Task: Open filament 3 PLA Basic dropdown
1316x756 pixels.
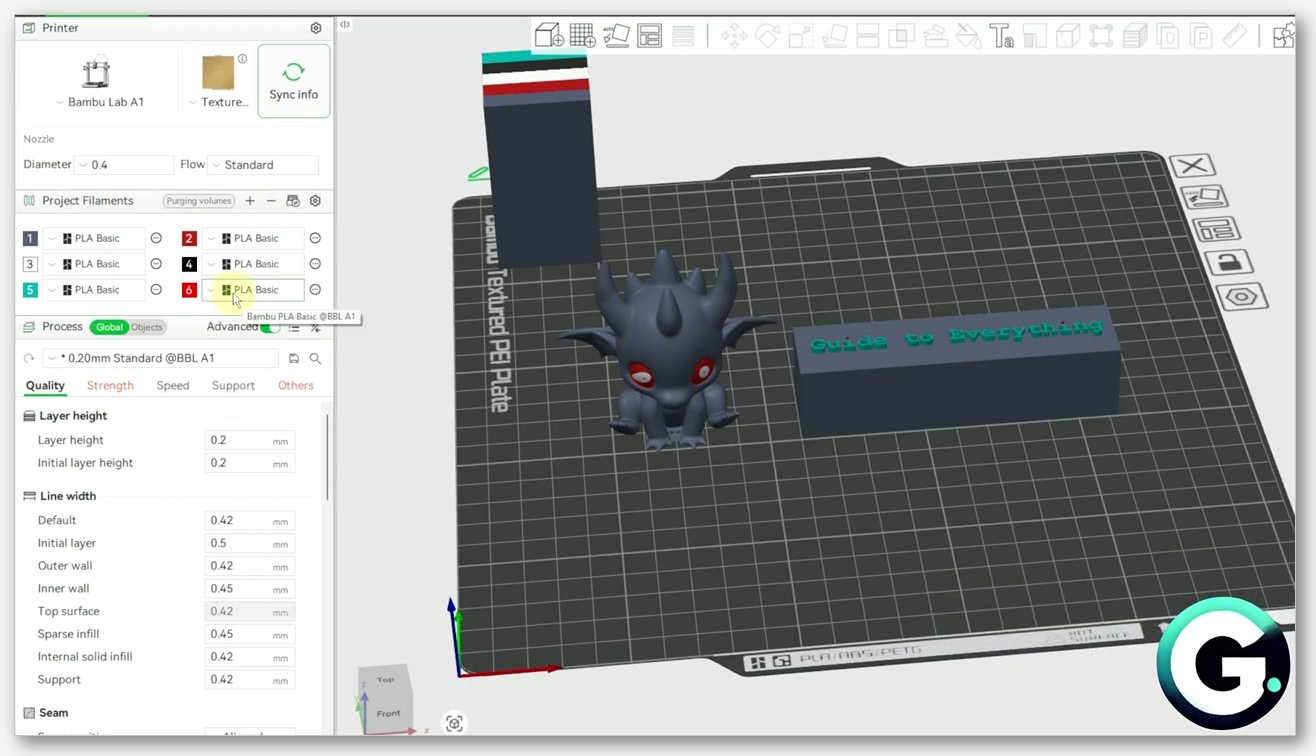Action: [x=94, y=264]
